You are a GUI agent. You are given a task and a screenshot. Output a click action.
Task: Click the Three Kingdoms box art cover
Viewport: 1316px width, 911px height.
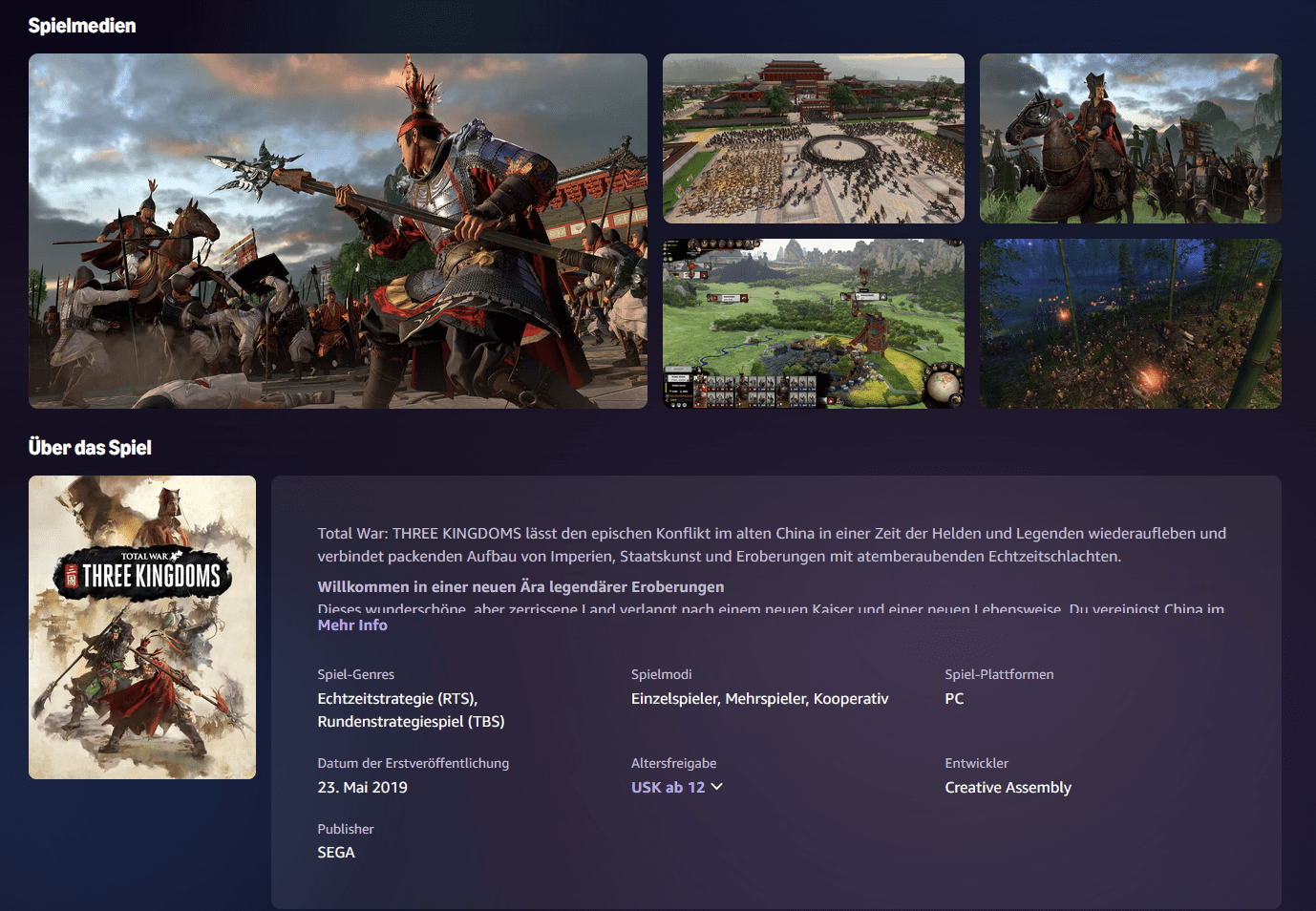142,627
